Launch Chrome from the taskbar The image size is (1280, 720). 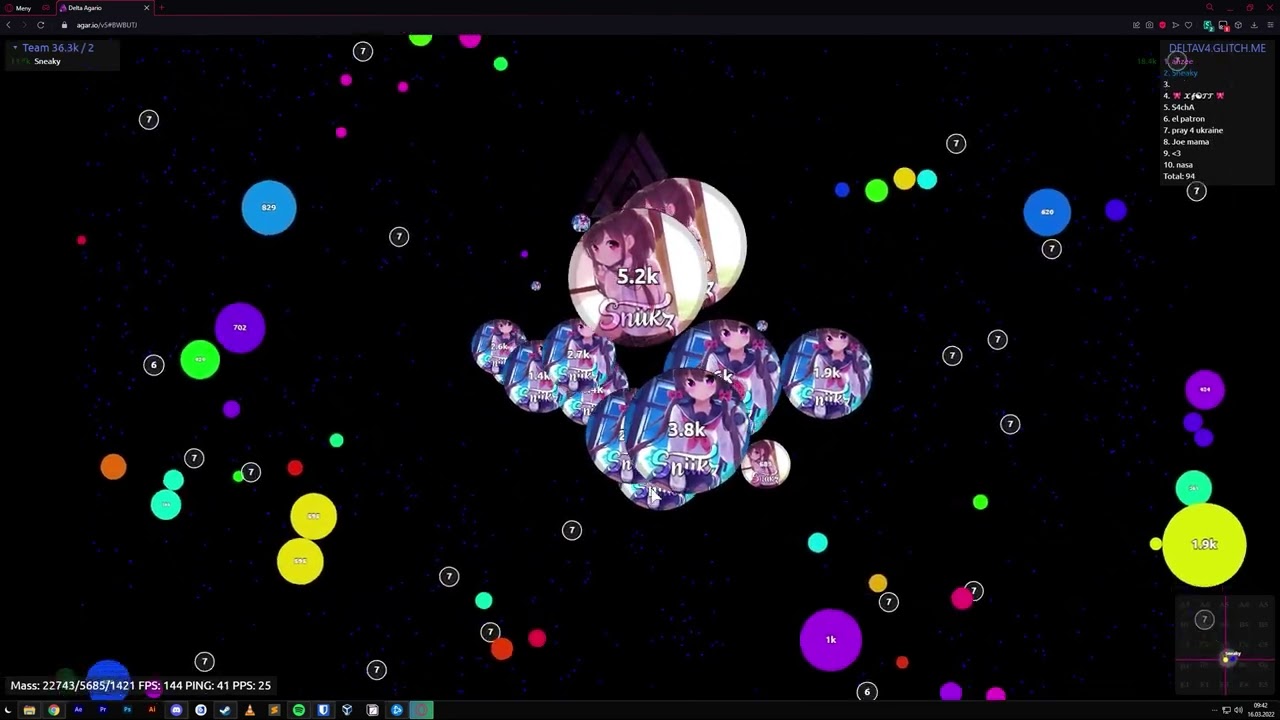coord(54,710)
